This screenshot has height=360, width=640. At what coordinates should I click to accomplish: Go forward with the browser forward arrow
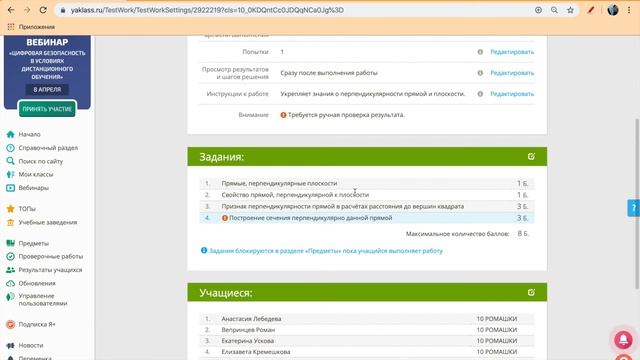point(27,10)
